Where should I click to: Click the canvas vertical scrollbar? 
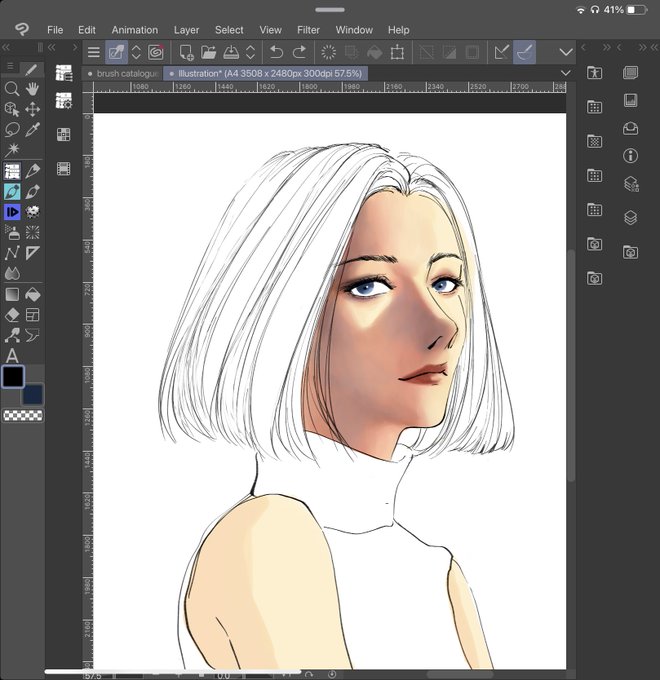point(571,364)
